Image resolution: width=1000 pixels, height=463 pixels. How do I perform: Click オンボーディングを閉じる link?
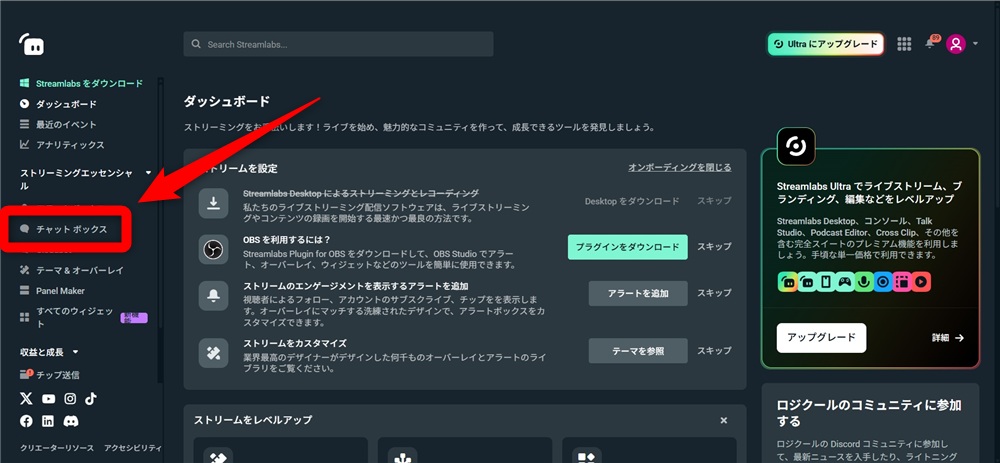[x=680, y=168]
